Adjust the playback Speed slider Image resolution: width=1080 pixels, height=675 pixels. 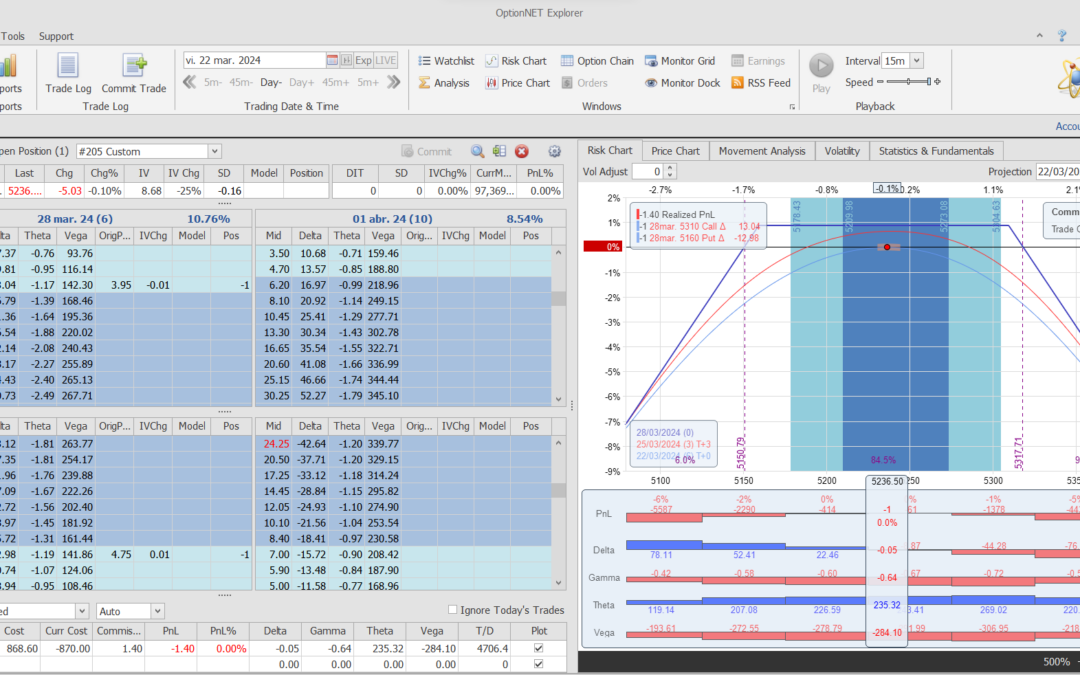coord(909,83)
